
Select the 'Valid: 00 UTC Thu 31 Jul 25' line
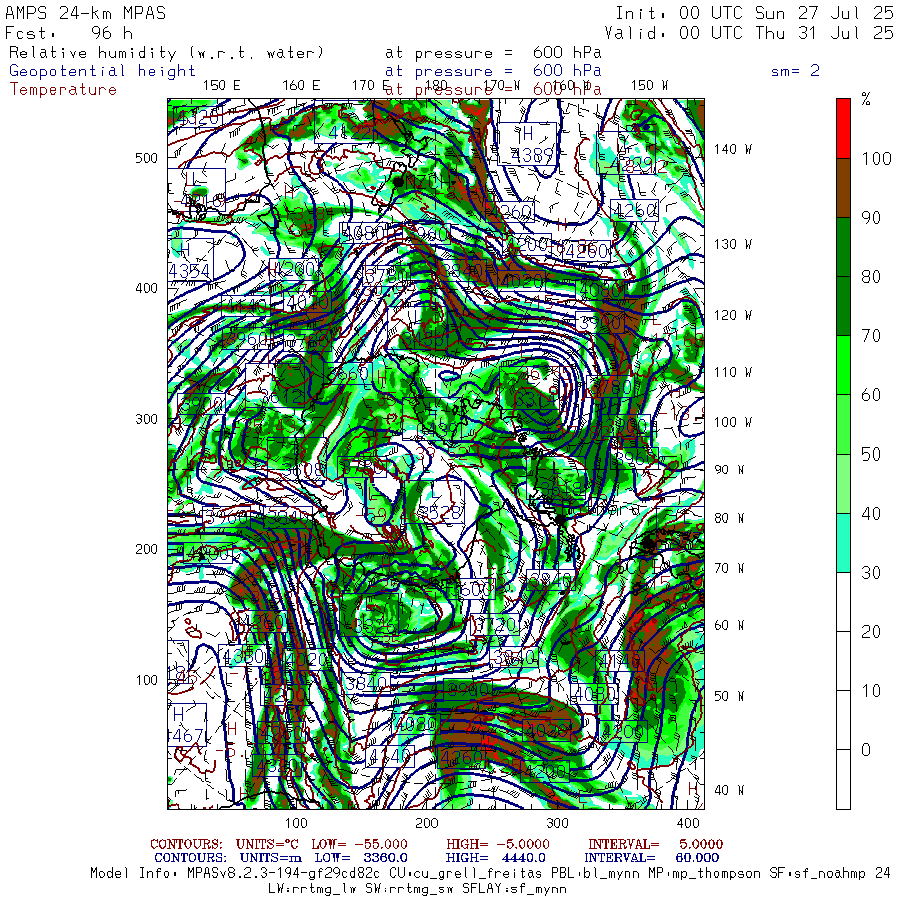748,33
